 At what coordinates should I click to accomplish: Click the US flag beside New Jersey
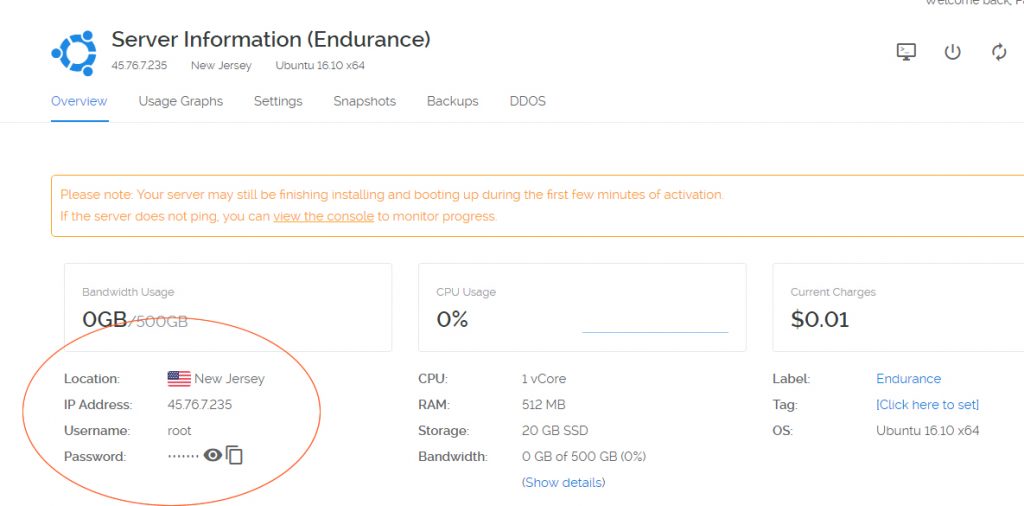pyautogui.click(x=179, y=379)
